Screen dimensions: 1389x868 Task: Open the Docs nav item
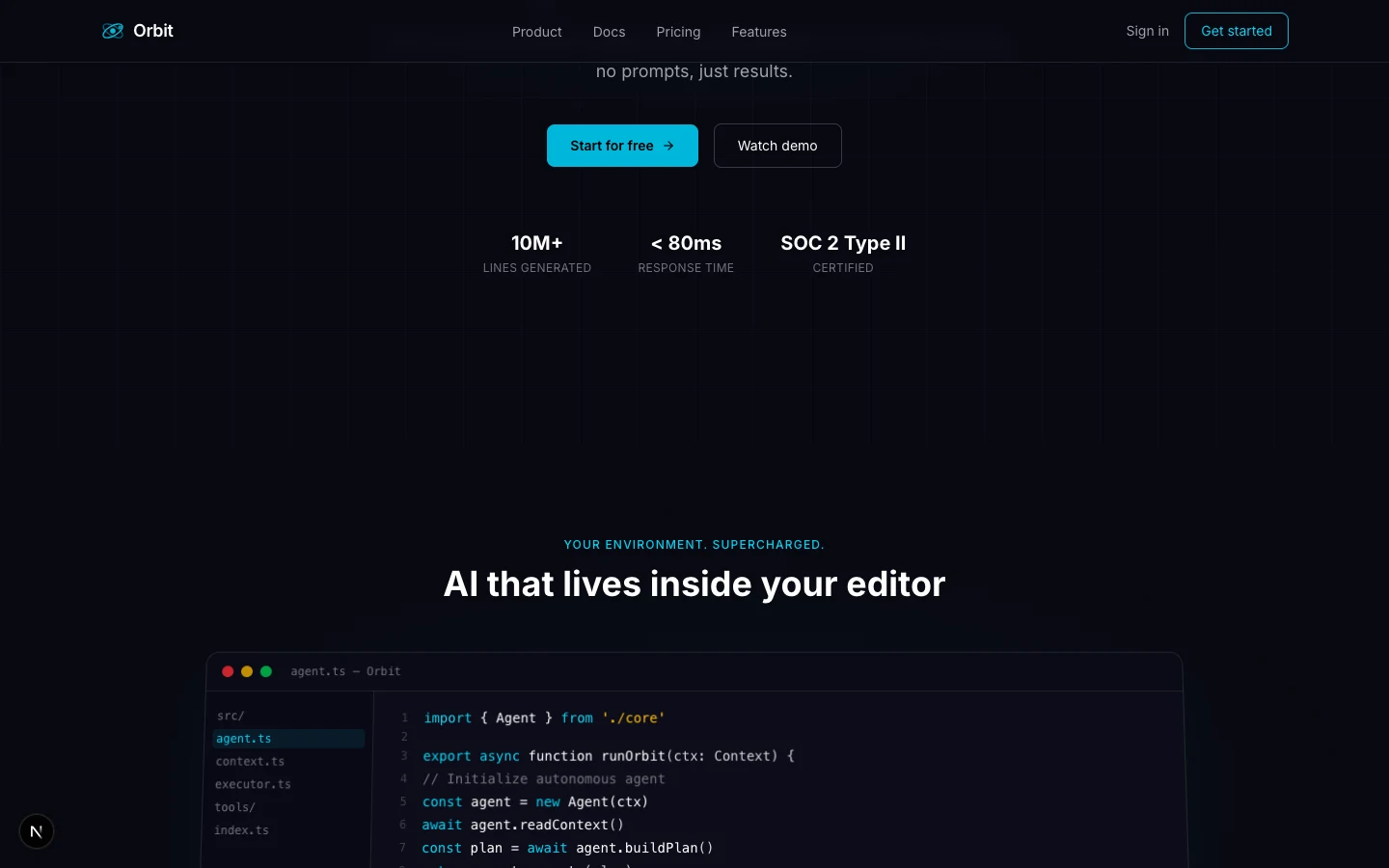point(609,32)
